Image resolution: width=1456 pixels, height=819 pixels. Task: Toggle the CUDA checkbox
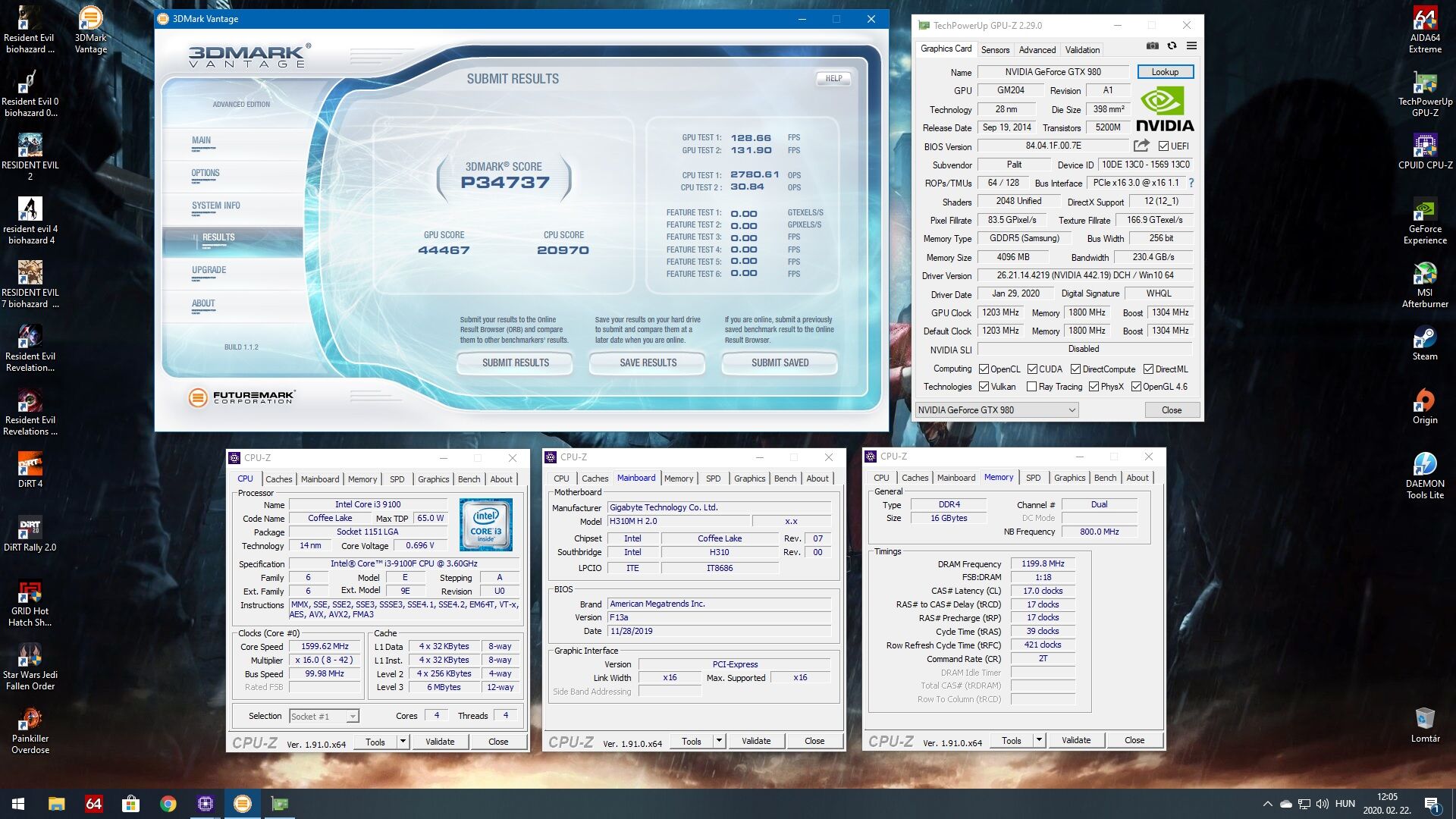tap(1032, 369)
